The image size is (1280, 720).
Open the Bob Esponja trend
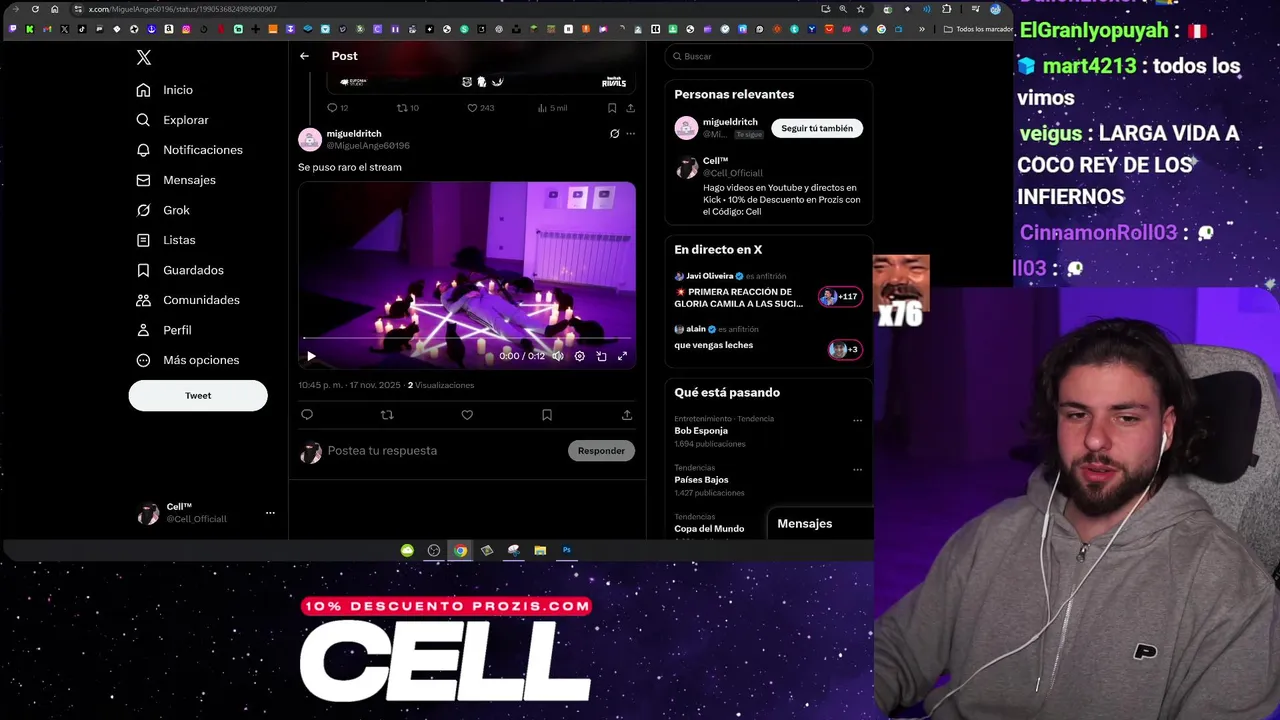(x=701, y=431)
